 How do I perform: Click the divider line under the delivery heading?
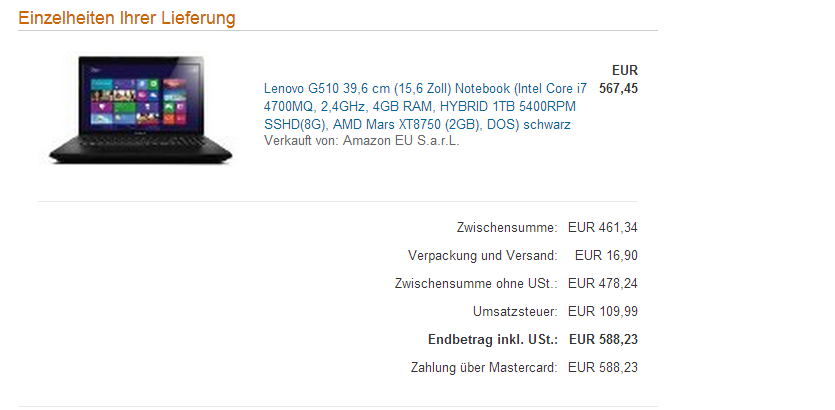click(338, 30)
